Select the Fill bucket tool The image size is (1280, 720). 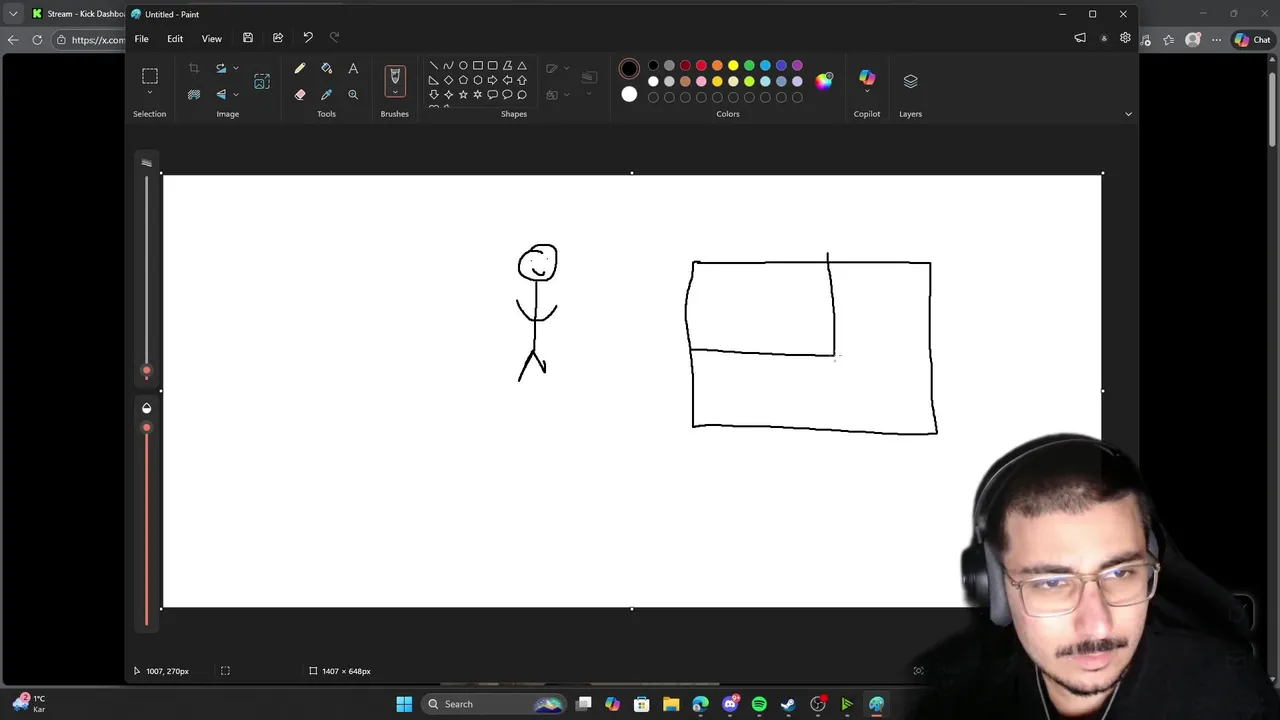[326, 68]
